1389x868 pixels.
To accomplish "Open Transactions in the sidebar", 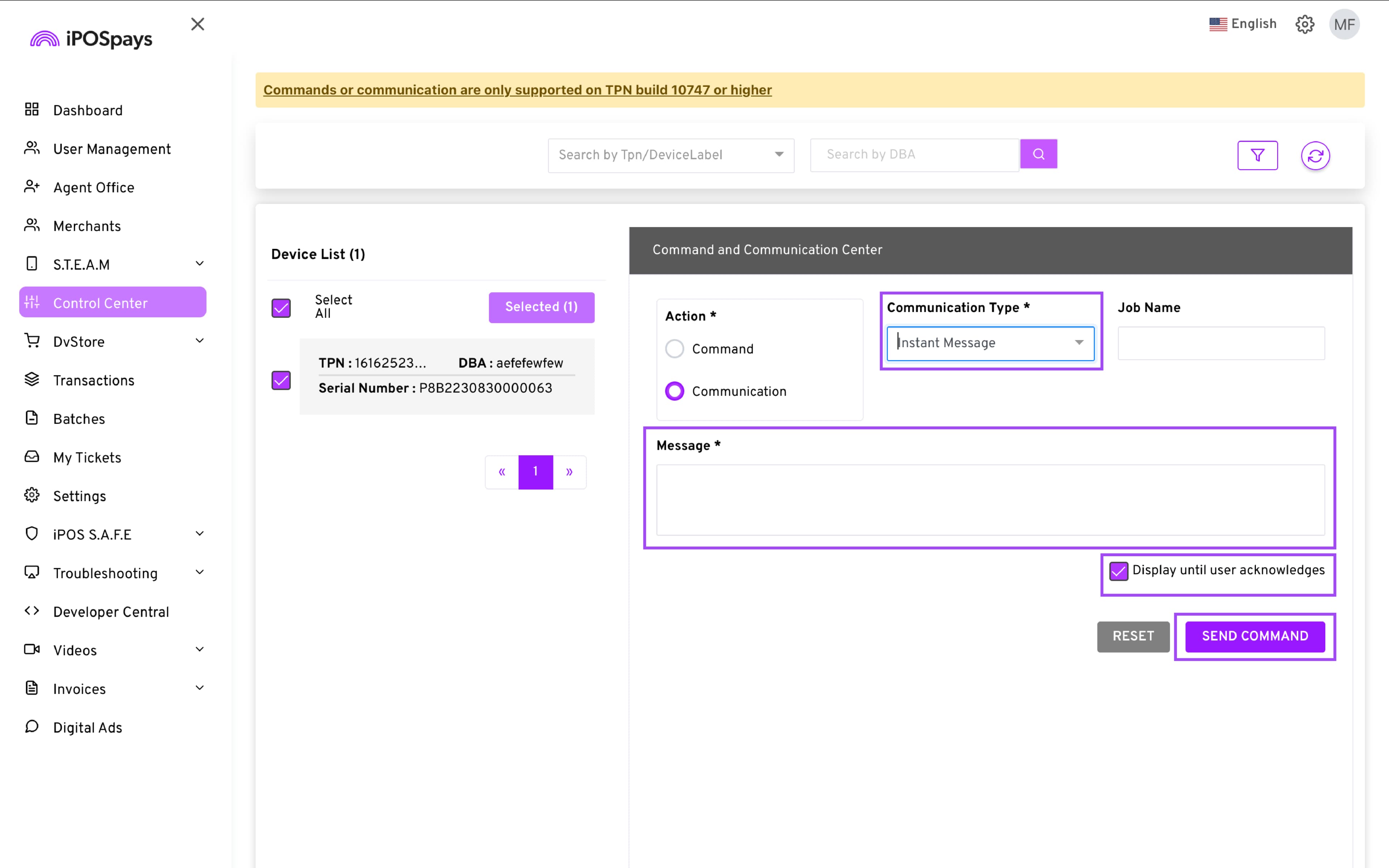I will pos(94,380).
